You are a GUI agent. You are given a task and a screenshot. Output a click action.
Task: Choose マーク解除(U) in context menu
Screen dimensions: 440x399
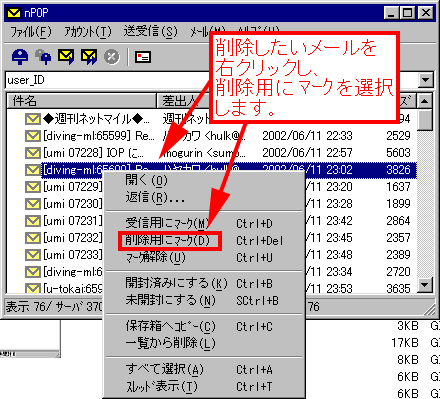204,257
